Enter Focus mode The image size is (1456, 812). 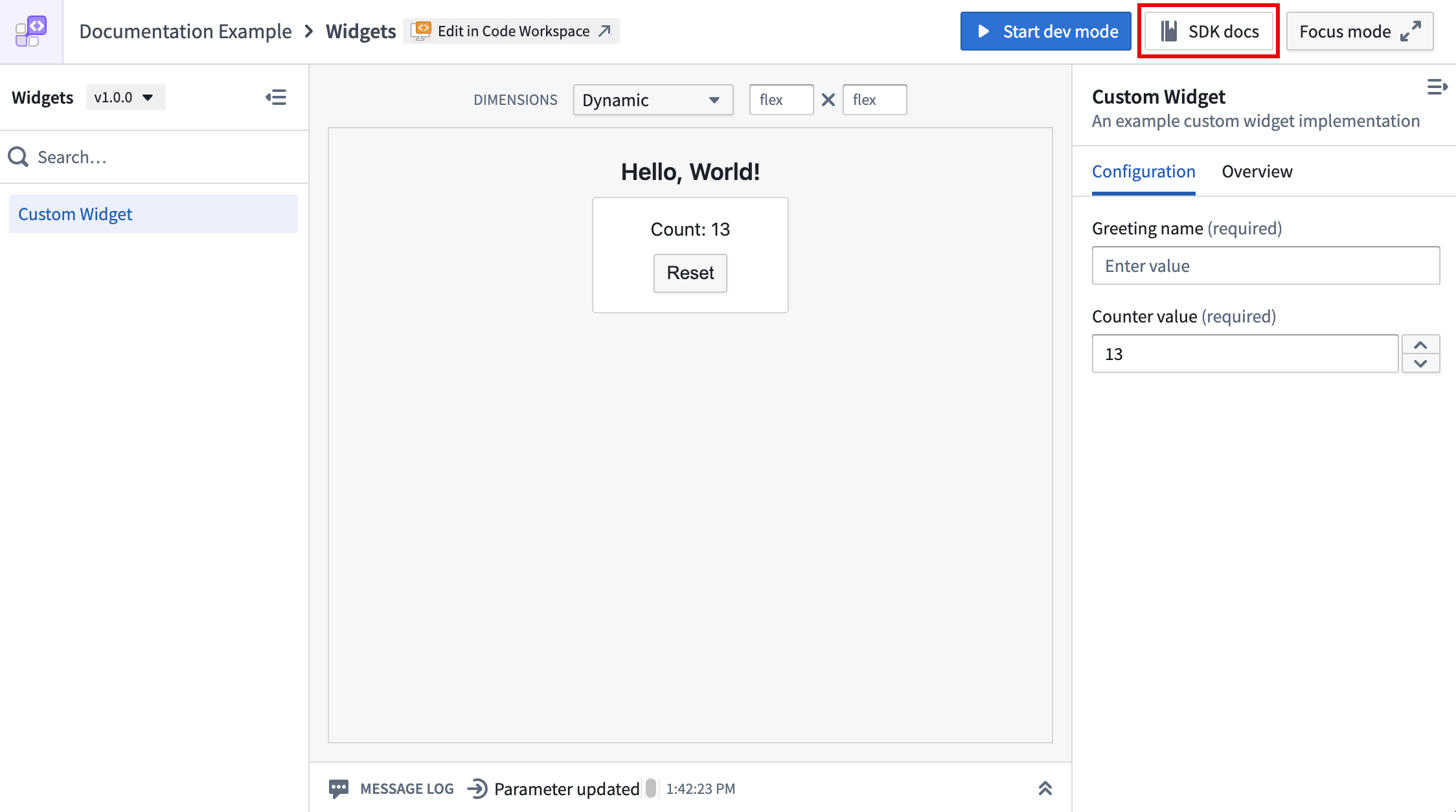point(1359,31)
